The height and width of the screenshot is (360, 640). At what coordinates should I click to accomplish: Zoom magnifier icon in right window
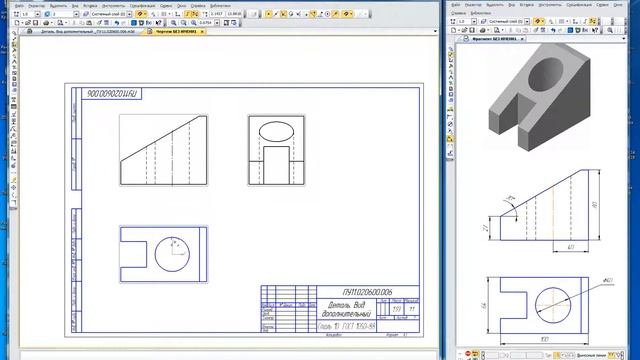pos(610,30)
